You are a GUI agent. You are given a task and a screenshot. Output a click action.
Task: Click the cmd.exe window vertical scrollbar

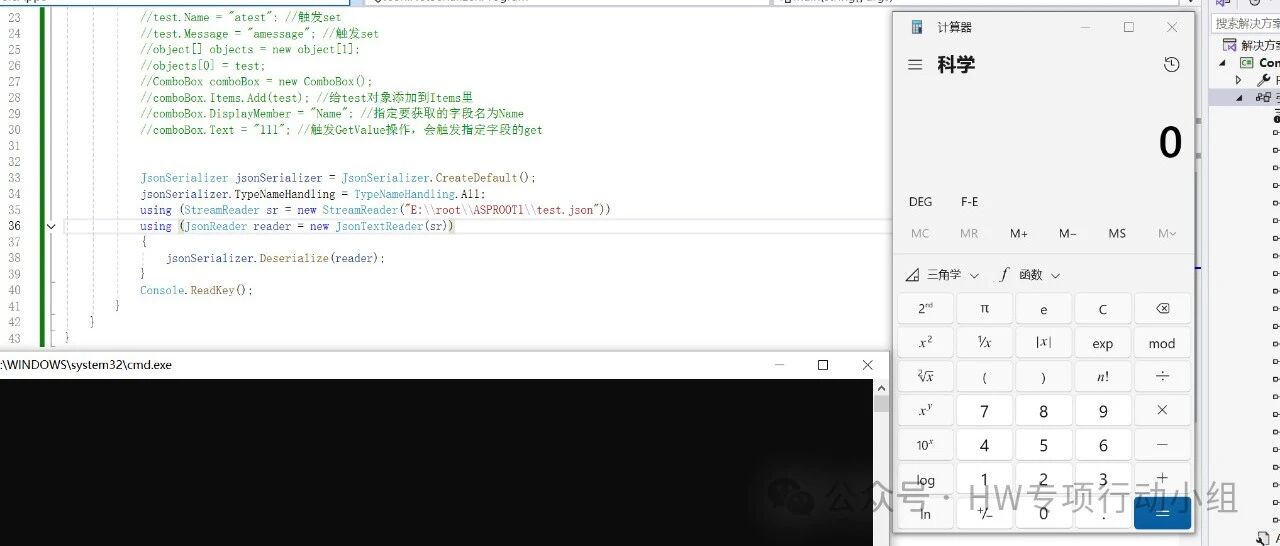[x=881, y=462]
